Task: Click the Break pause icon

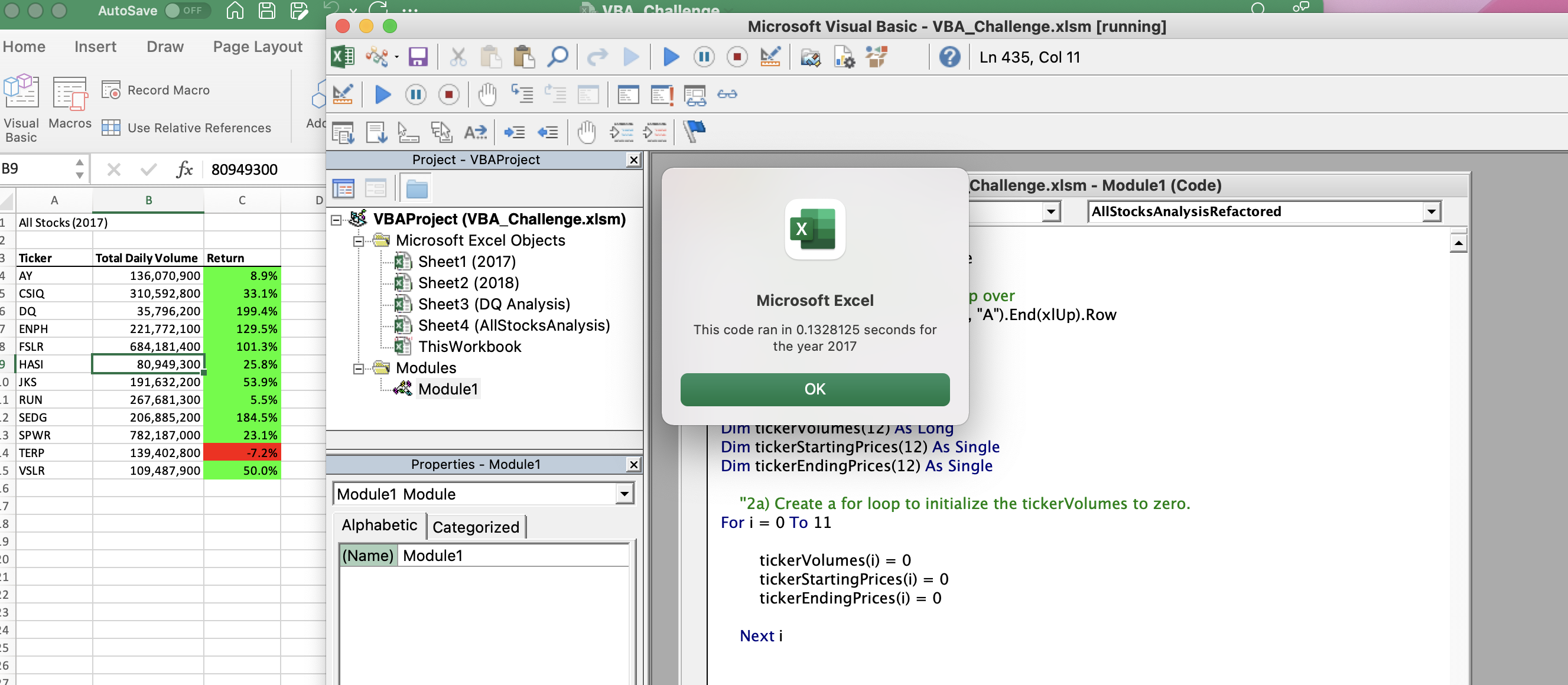Action: click(704, 57)
